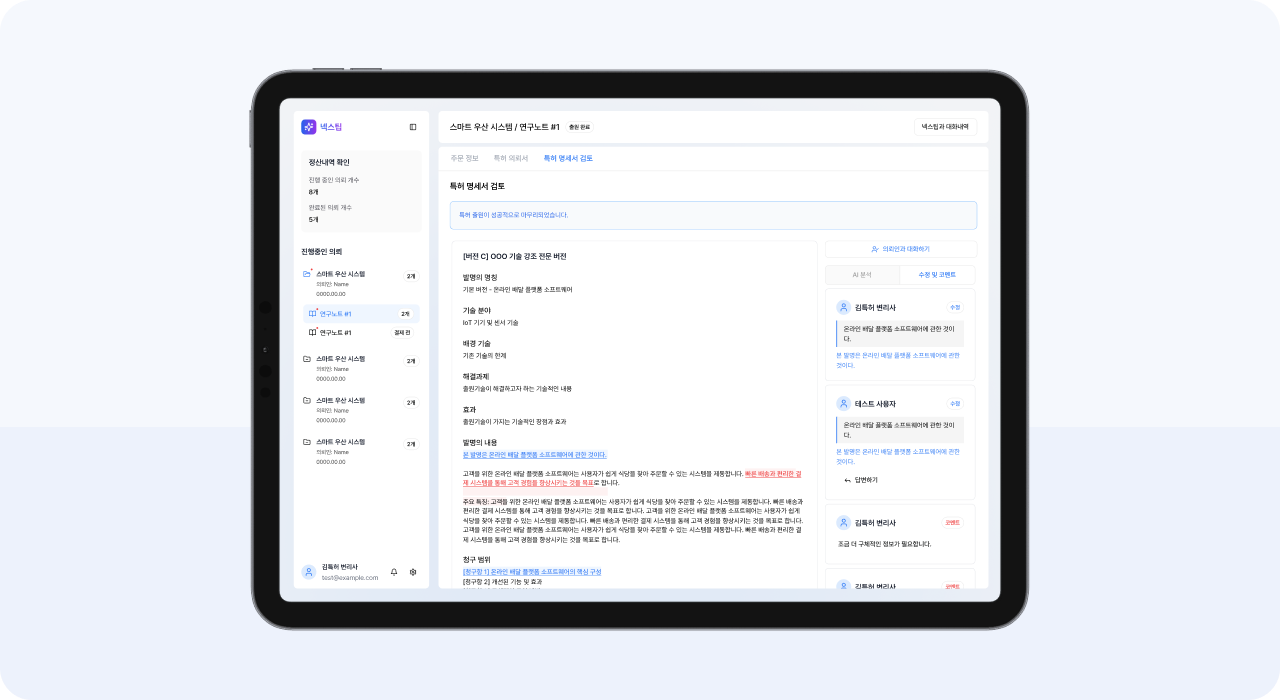The image size is (1280, 700).
Task: Click 테스트 사용자 avatar icon
Action: [x=843, y=404]
